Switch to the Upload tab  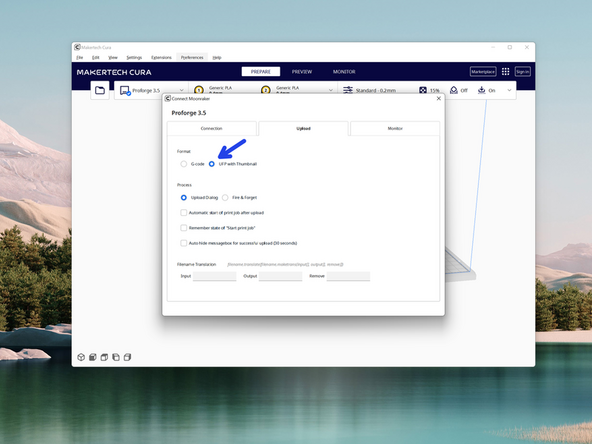point(303,128)
